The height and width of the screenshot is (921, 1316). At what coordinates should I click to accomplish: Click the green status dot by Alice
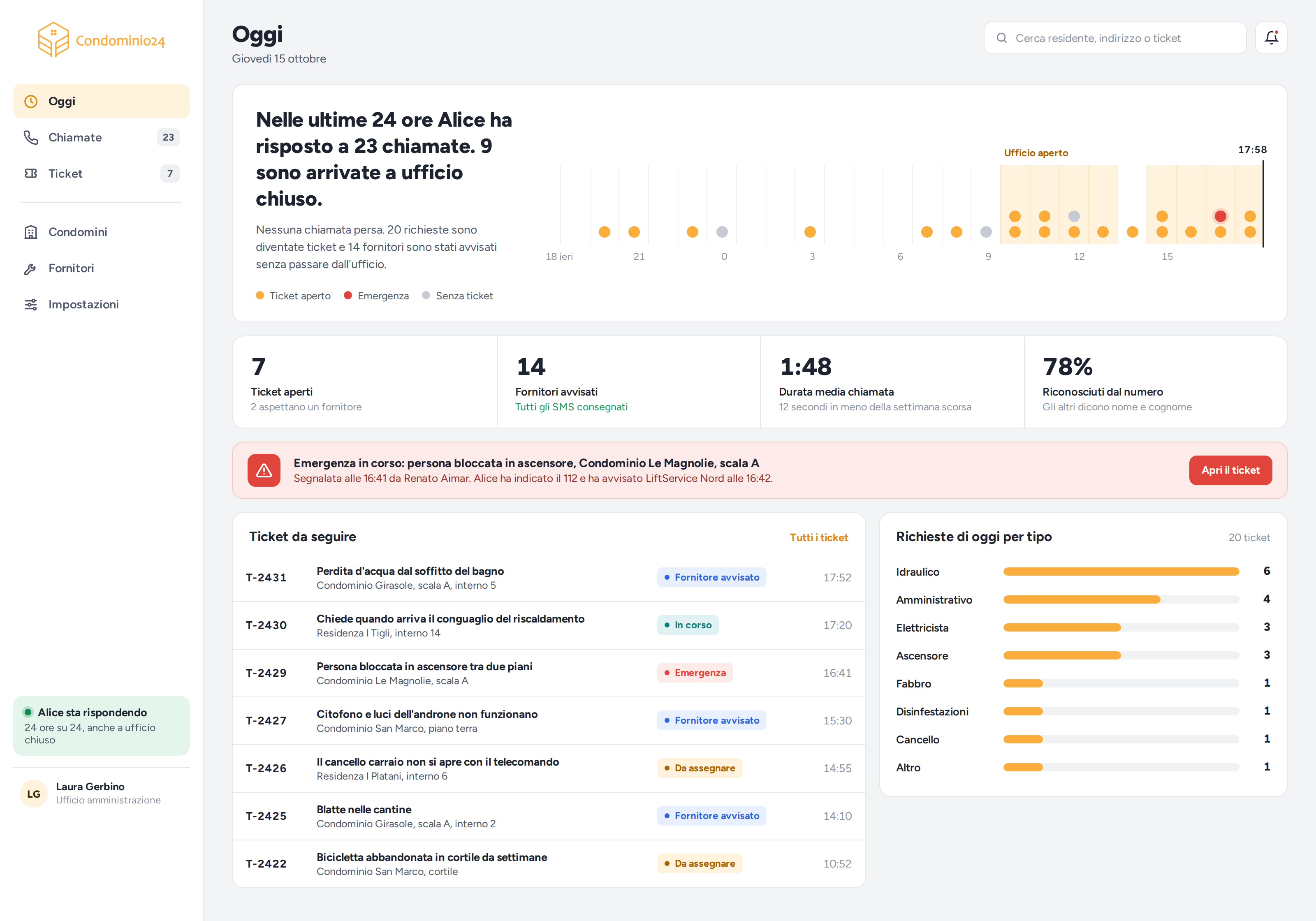(x=28, y=712)
